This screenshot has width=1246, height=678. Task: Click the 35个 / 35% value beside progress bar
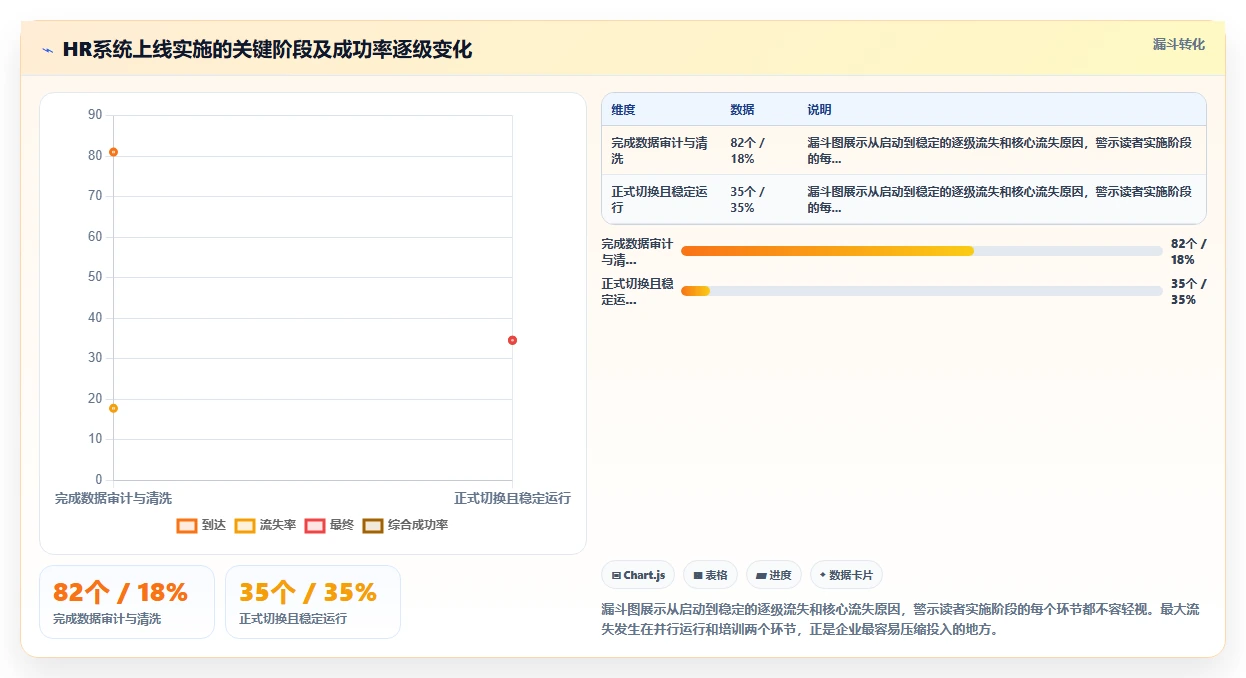1189,291
